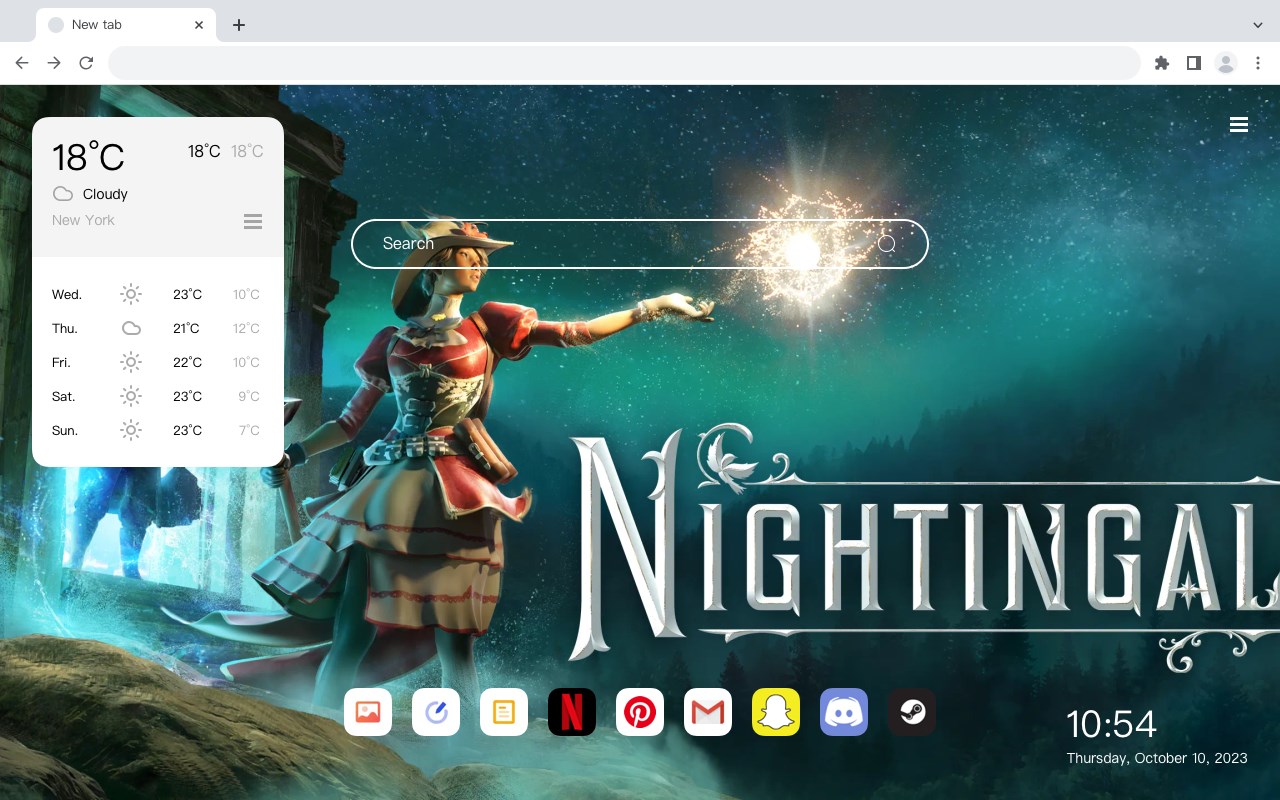The height and width of the screenshot is (800, 1280).
Task: Click Saturday's 9°C low temperature
Action: [249, 396]
